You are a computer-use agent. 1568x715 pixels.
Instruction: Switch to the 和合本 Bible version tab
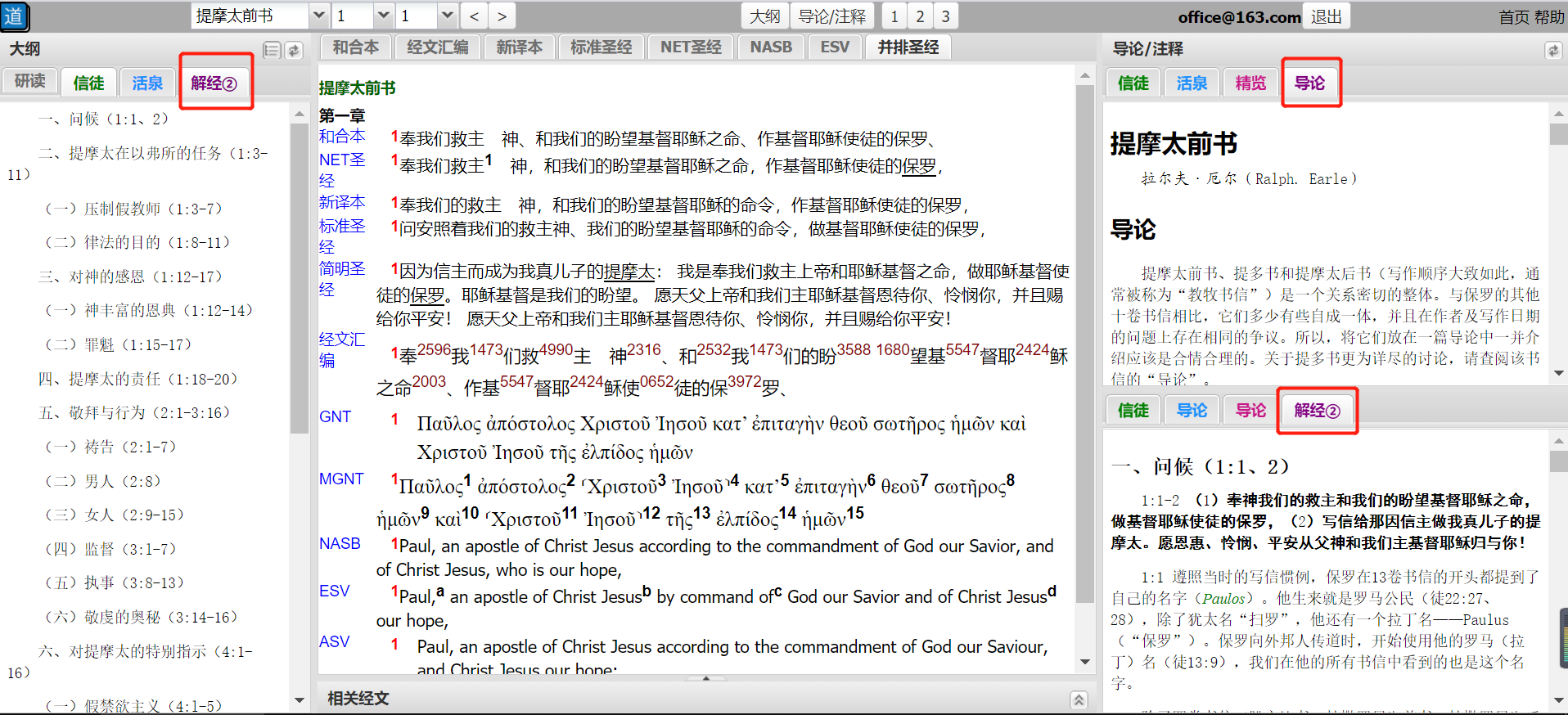click(x=355, y=47)
